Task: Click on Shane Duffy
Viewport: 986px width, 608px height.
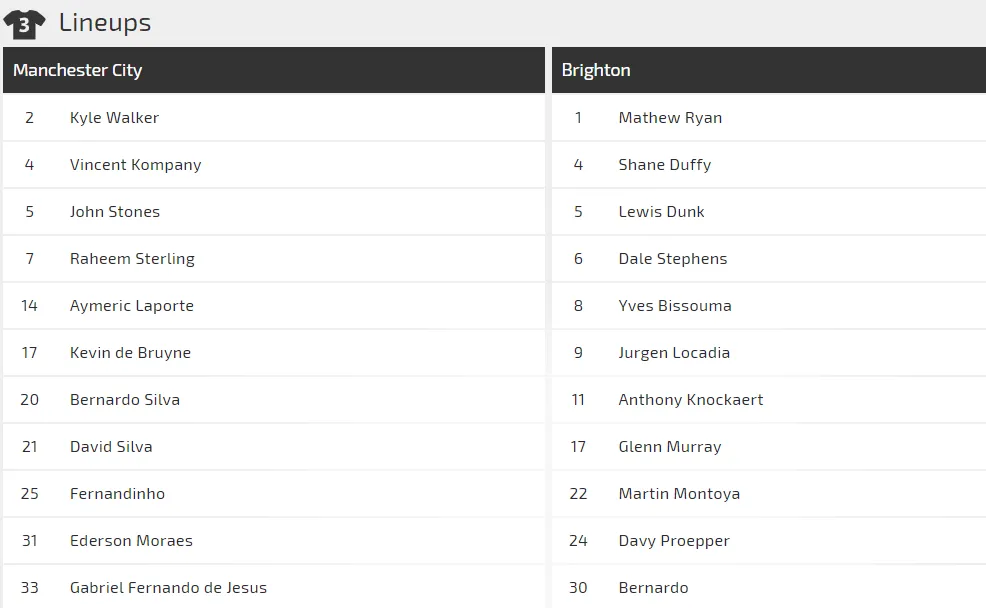Action: tap(665, 165)
